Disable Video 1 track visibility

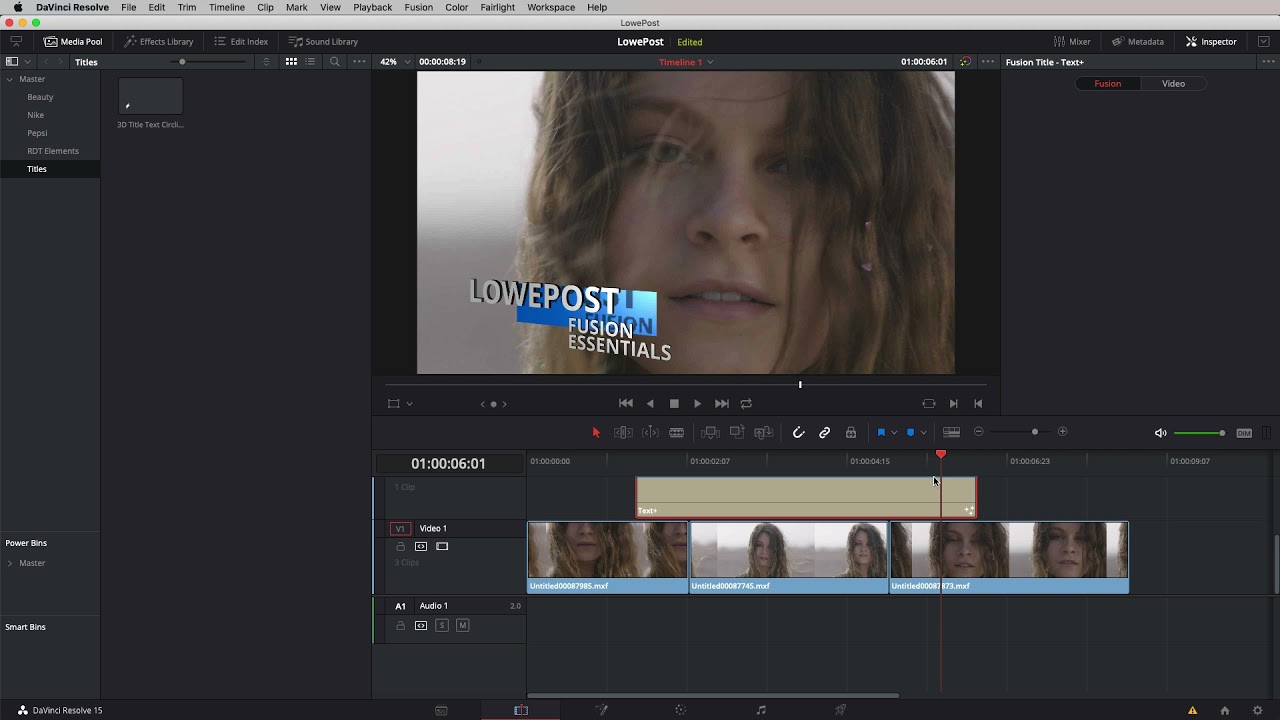(442, 546)
